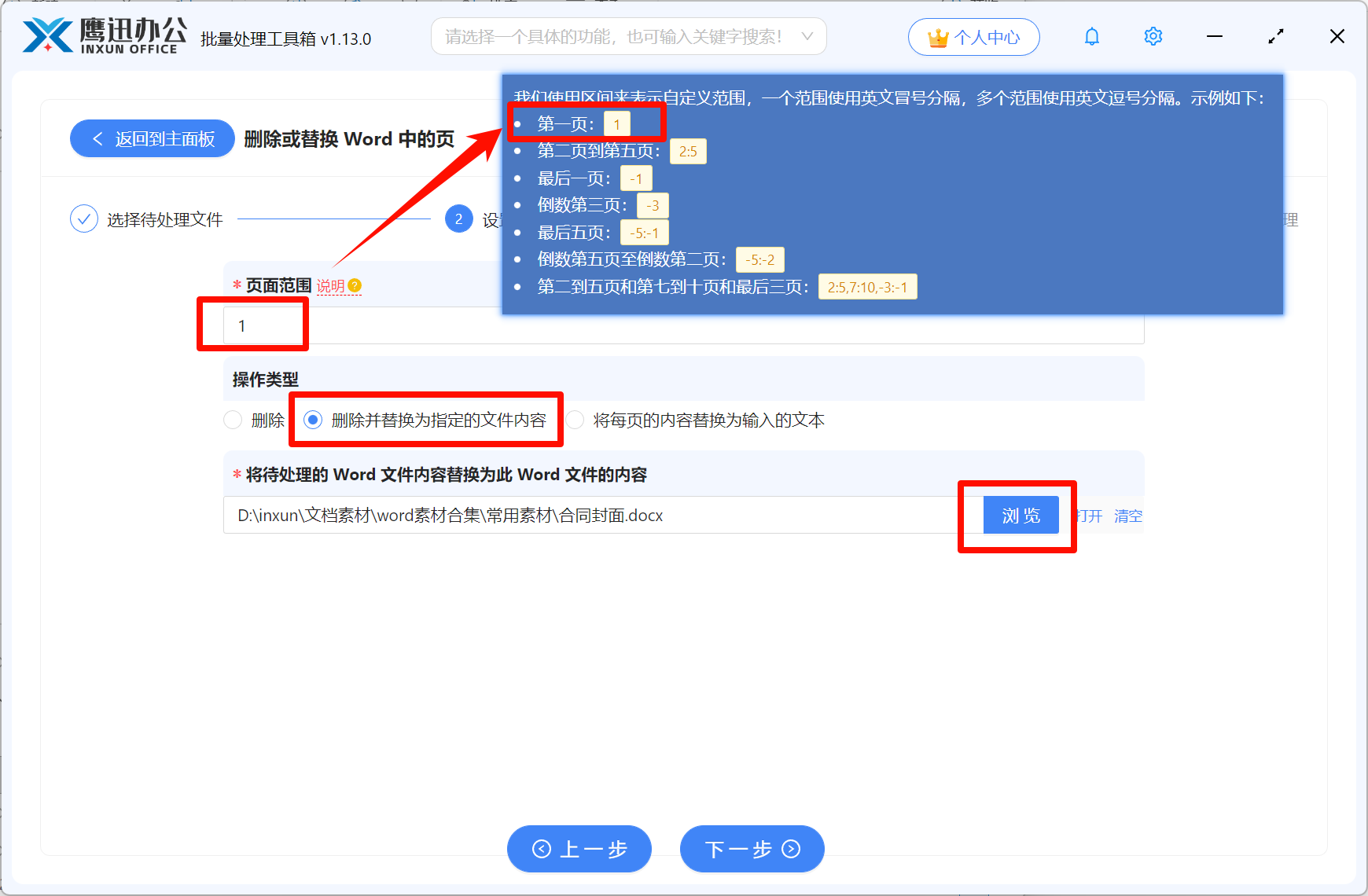Viewport: 1368px width, 896px height.
Task: Open the 页面范围 help question mark icon
Action: tap(355, 285)
